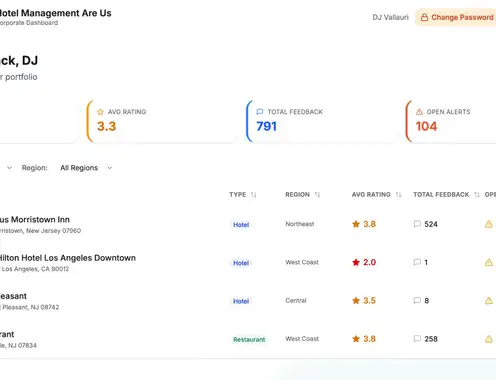Click the star icon on Avg Rating card
This screenshot has width=496, height=380.
click(x=100, y=112)
